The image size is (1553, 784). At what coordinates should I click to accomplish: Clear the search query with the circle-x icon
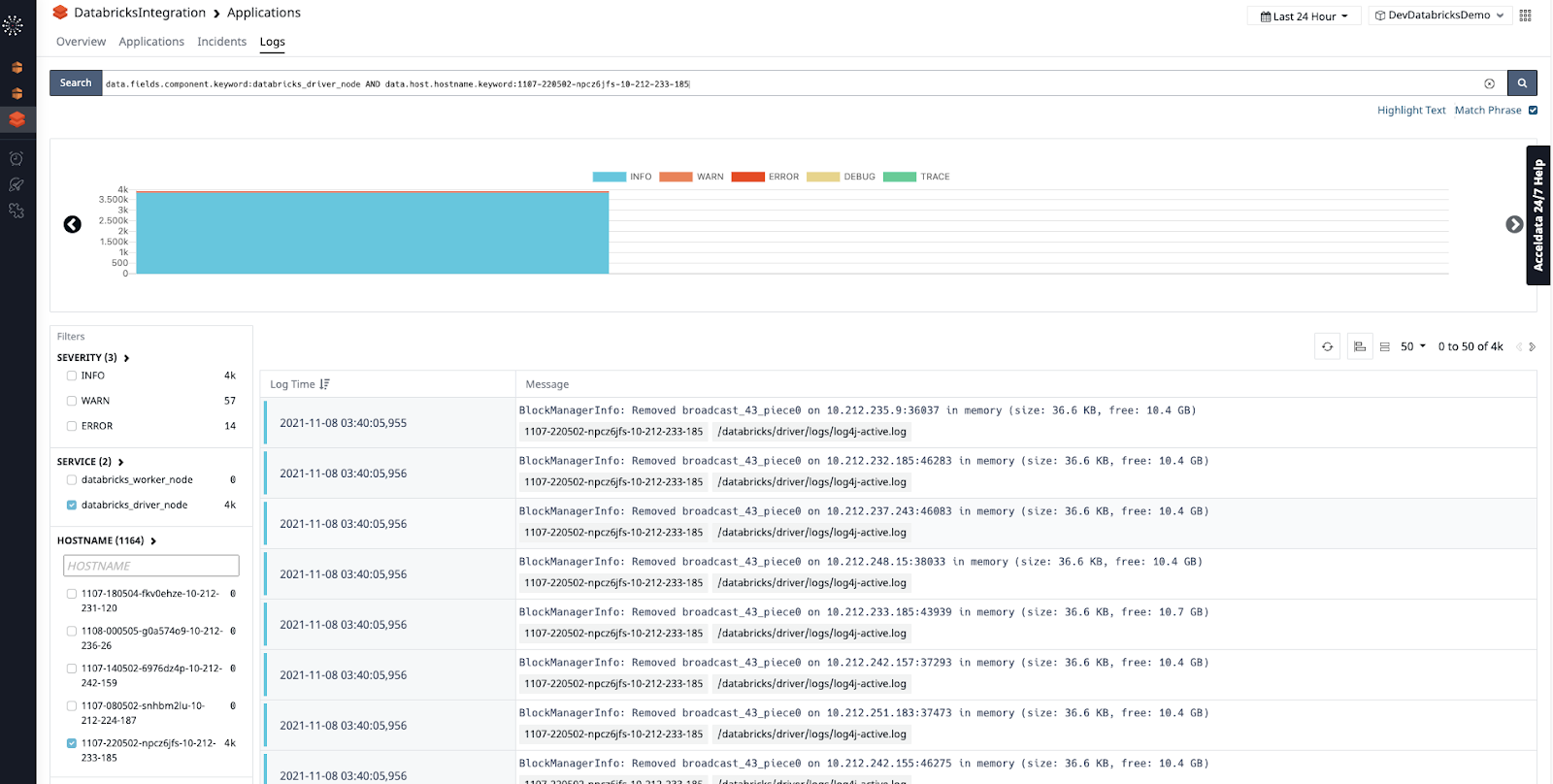pyautogui.click(x=1489, y=83)
